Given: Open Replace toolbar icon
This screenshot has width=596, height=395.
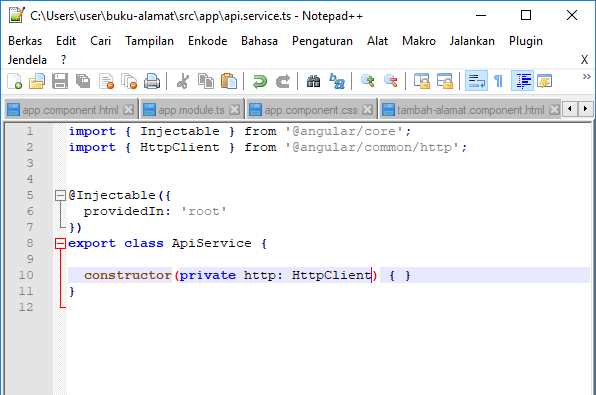Looking at the screenshot, I should [x=337, y=81].
